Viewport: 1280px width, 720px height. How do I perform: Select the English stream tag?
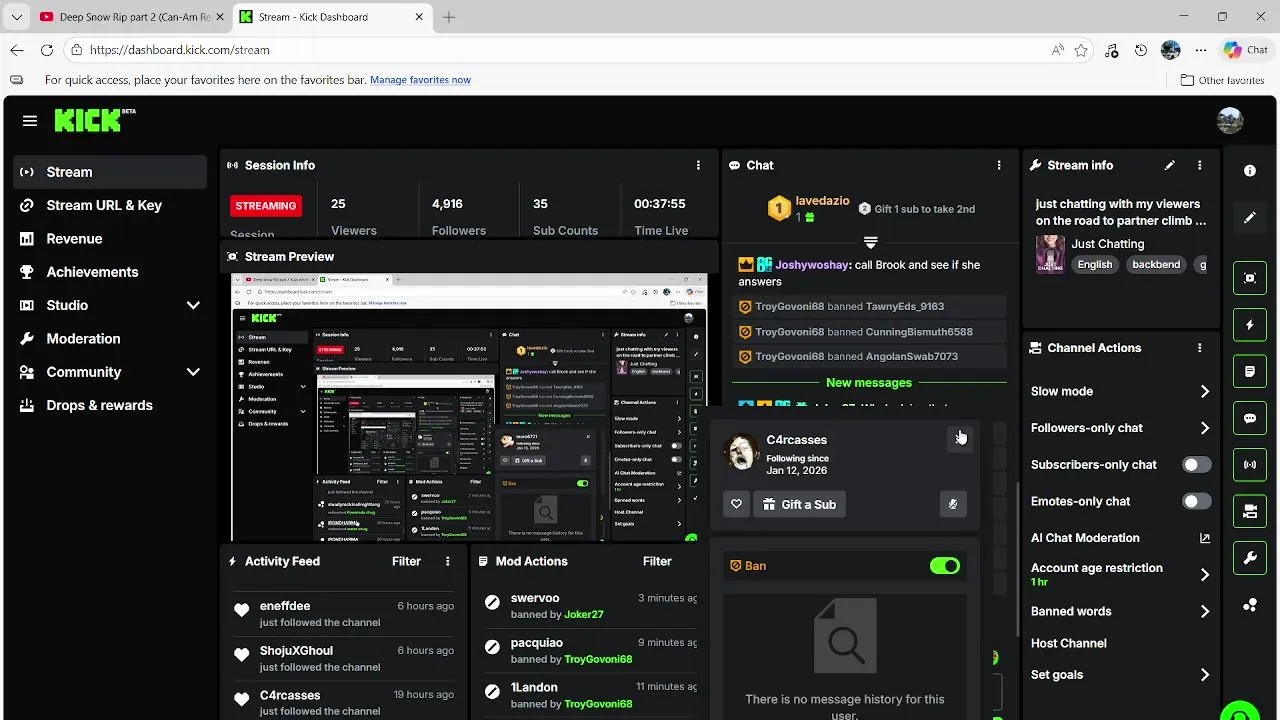1094,264
